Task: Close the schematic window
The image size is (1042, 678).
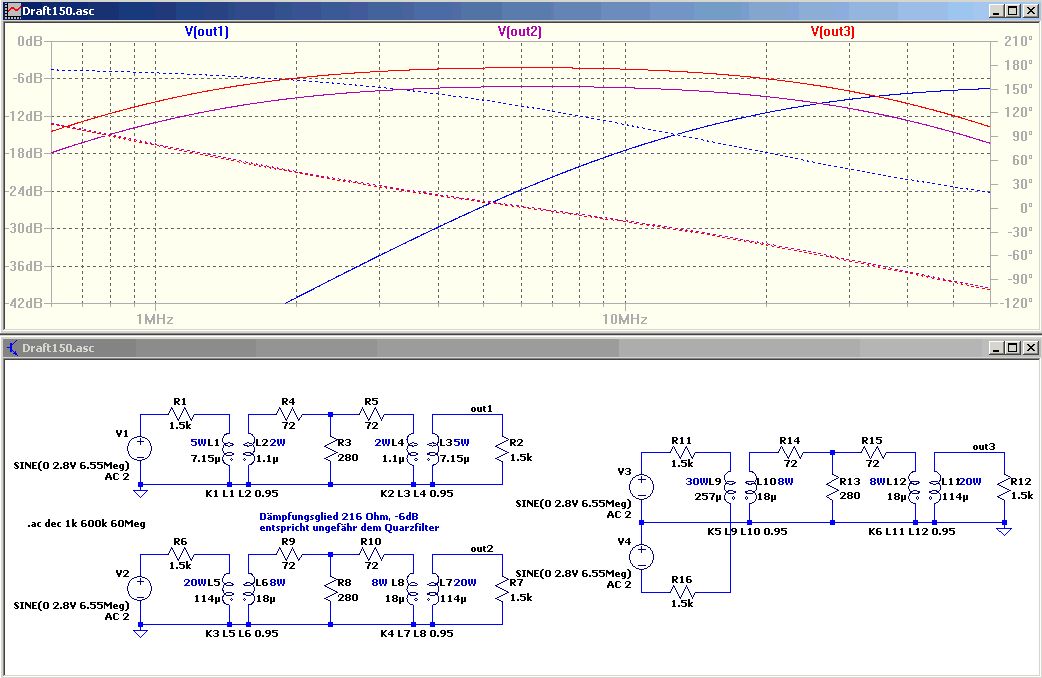Action: 1029,348
